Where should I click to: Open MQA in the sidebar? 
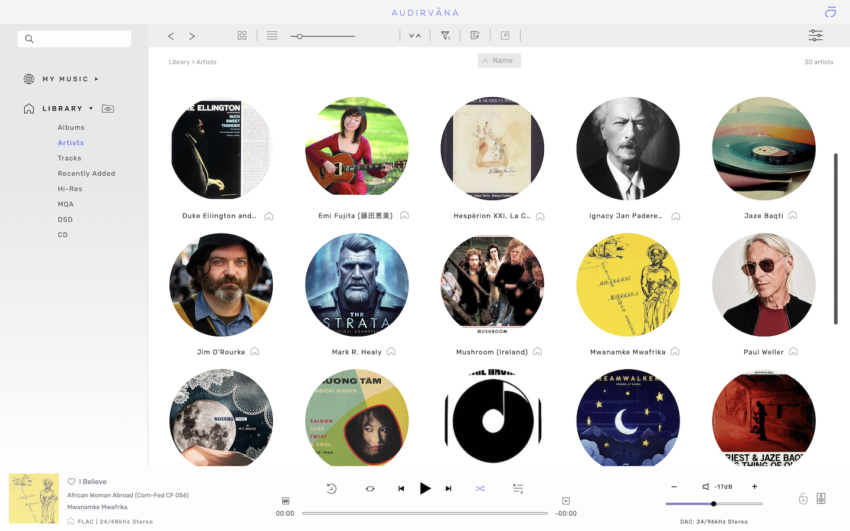(x=66, y=204)
